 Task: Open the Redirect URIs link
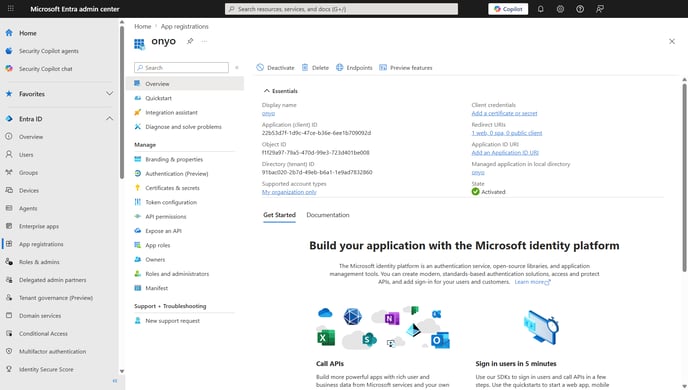[x=507, y=133]
